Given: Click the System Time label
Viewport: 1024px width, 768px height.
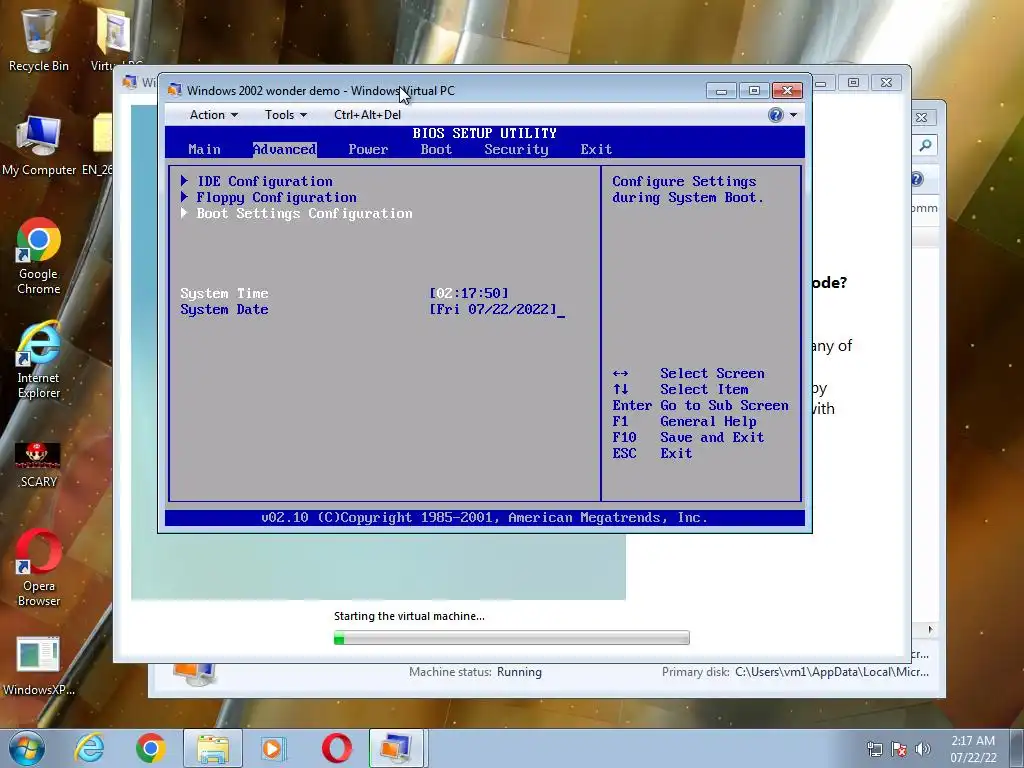Looking at the screenshot, I should pos(224,293).
